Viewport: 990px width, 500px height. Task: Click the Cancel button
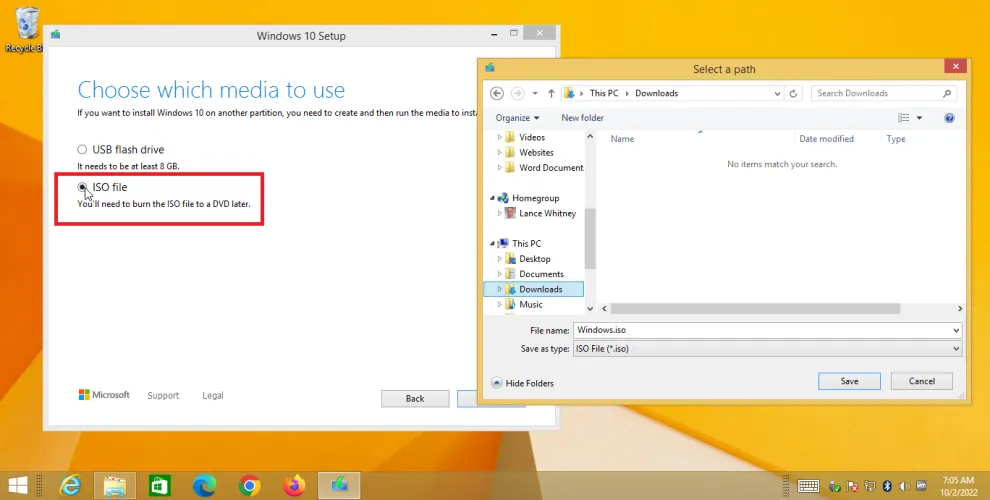pyautogui.click(x=921, y=381)
